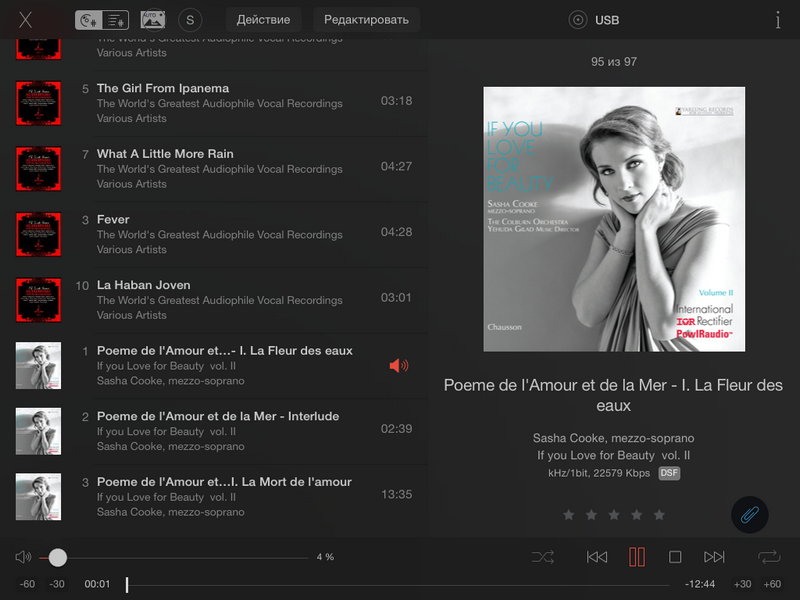Toggle the AUTO artwork image icon

point(153,20)
